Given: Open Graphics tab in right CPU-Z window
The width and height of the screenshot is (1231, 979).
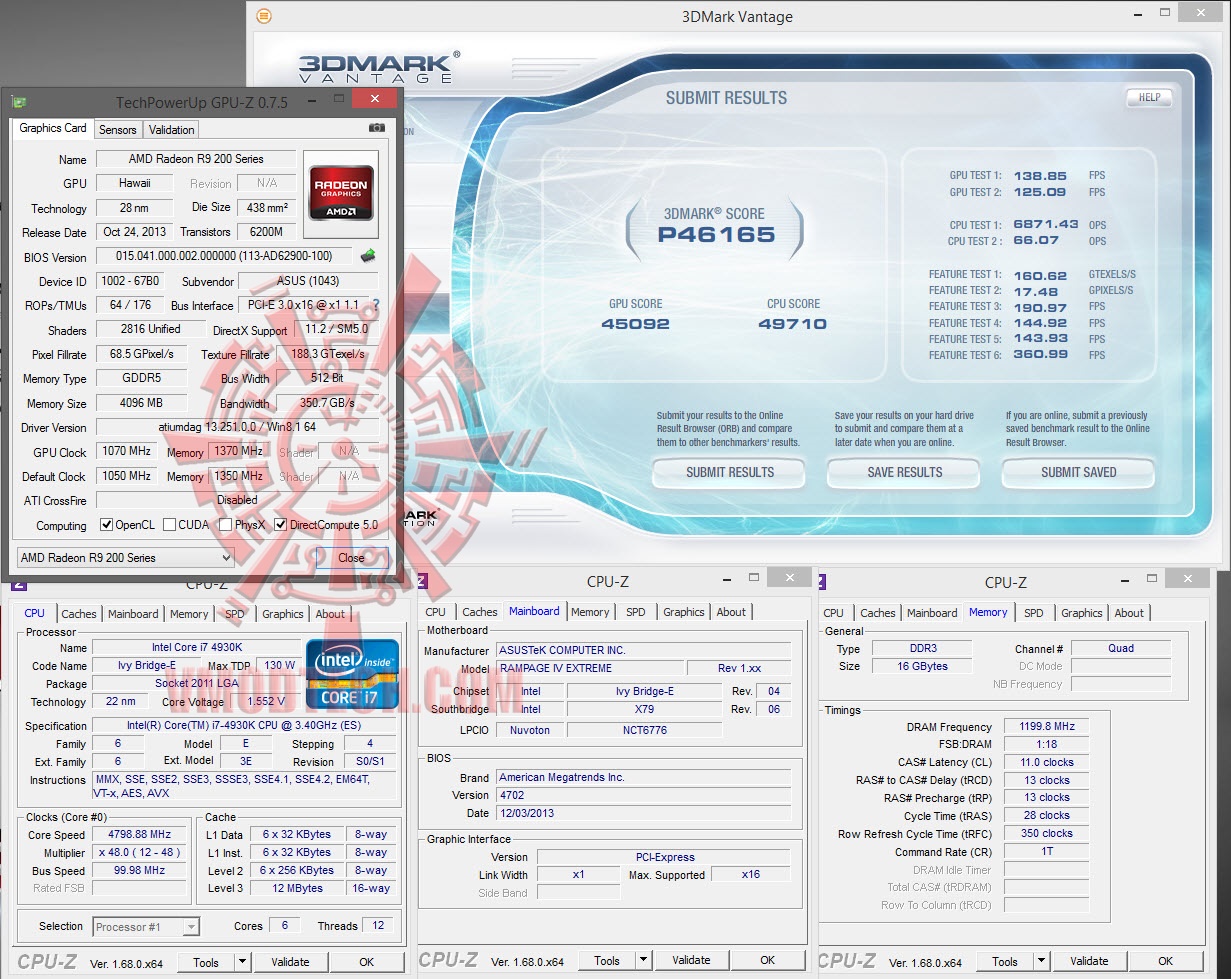Looking at the screenshot, I should tap(1082, 613).
